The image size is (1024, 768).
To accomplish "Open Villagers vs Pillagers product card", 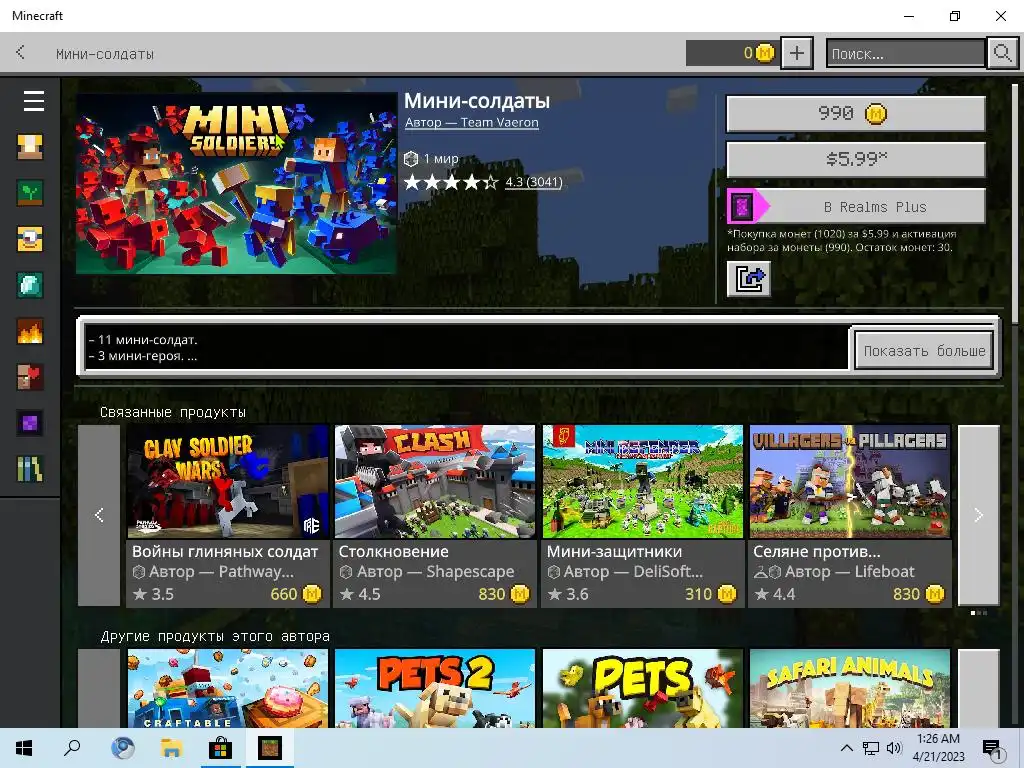I will pos(850,516).
